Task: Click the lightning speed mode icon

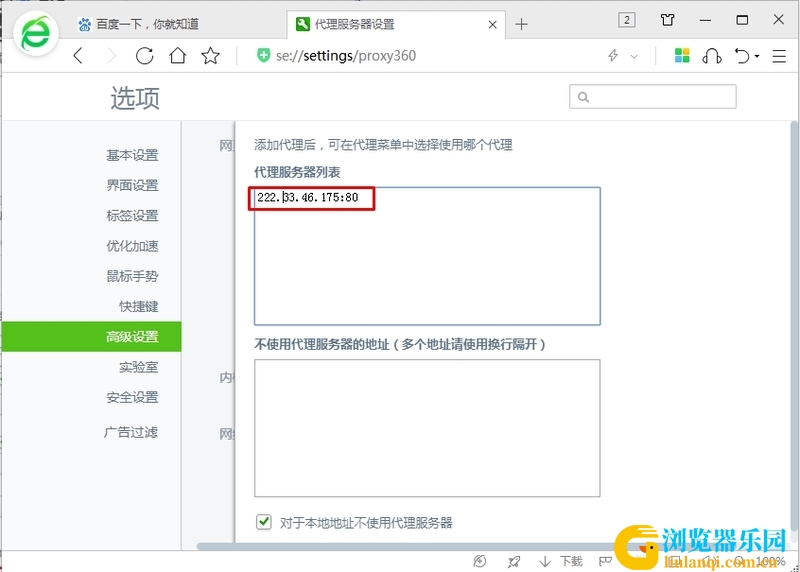Action: pyautogui.click(x=613, y=55)
